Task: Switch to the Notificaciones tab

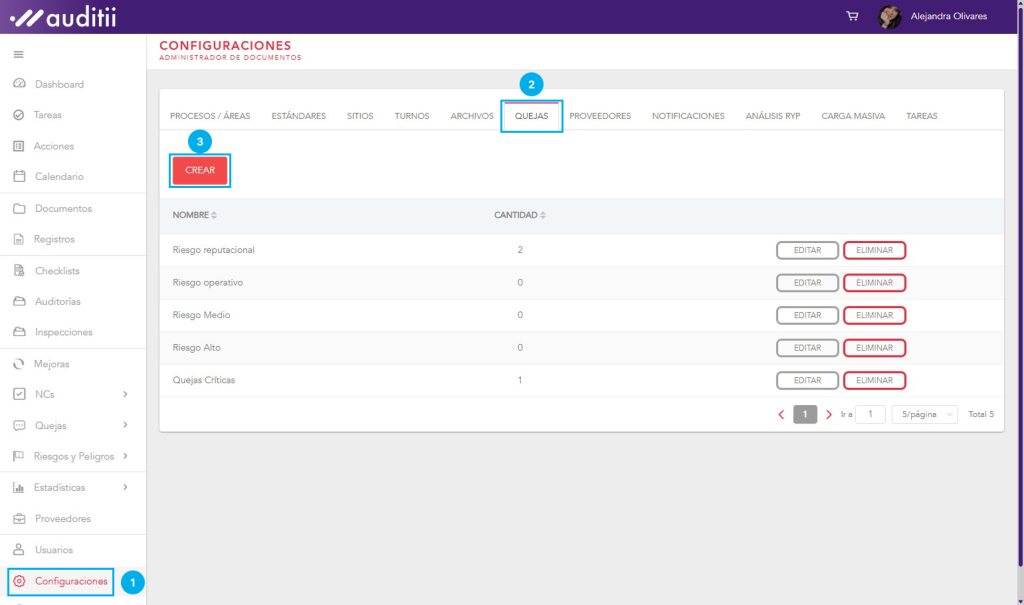Action: click(x=688, y=116)
